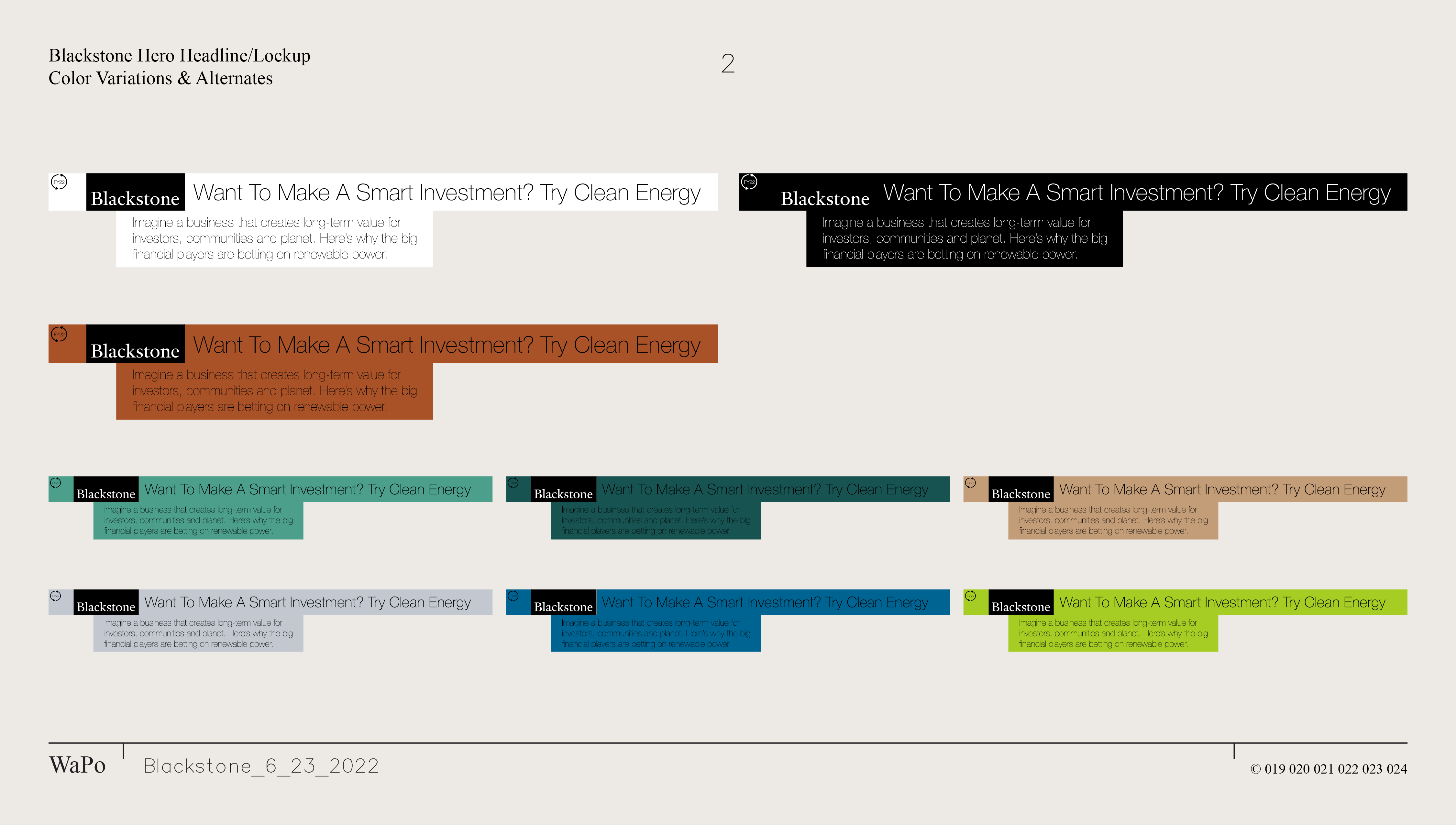Screen dimensions: 1456x825
Task: Select the Blackstone logo on the light teal-green lockup
Action: [x=106, y=489]
